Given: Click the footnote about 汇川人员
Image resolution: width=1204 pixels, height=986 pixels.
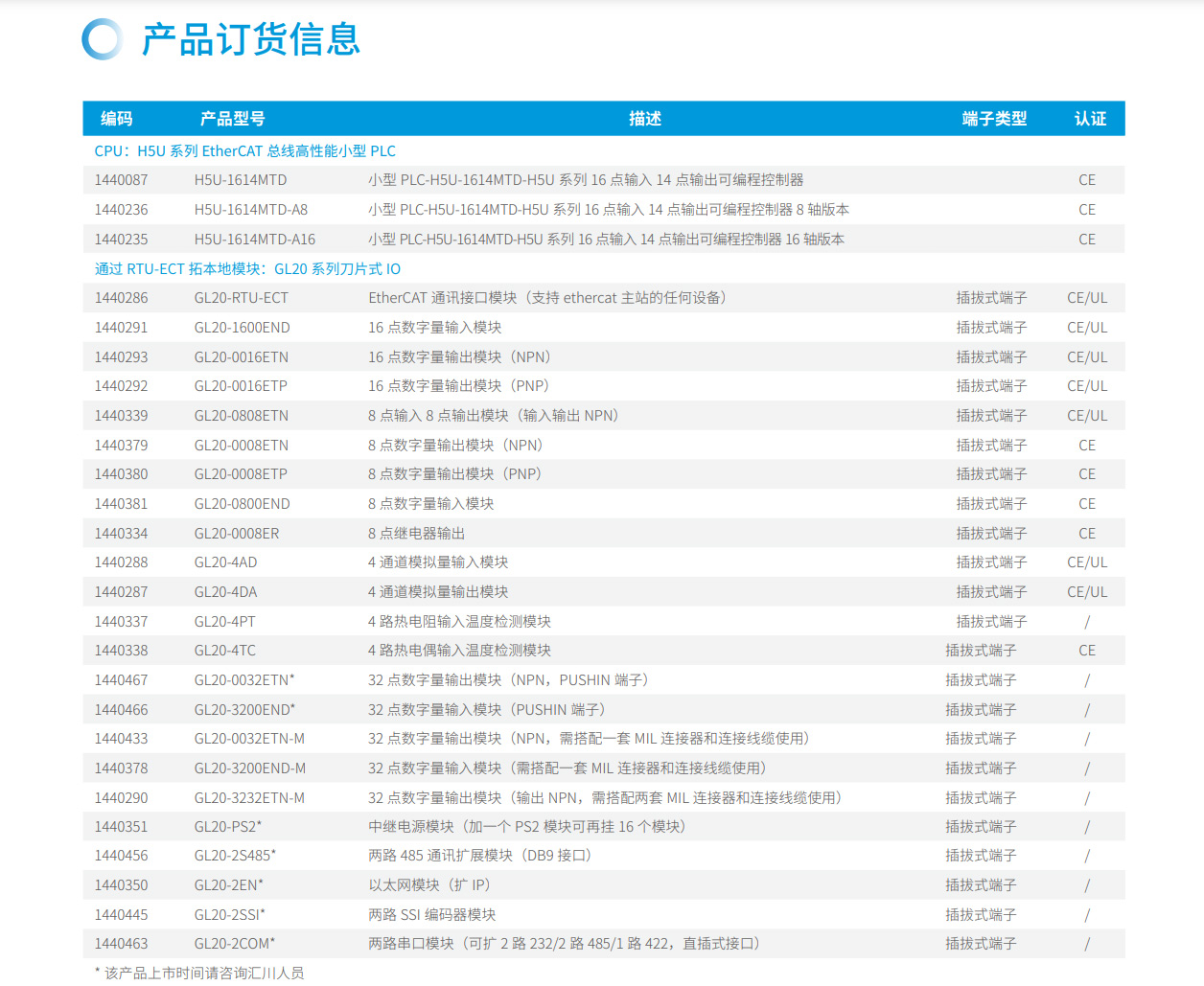Looking at the screenshot, I should [x=199, y=973].
